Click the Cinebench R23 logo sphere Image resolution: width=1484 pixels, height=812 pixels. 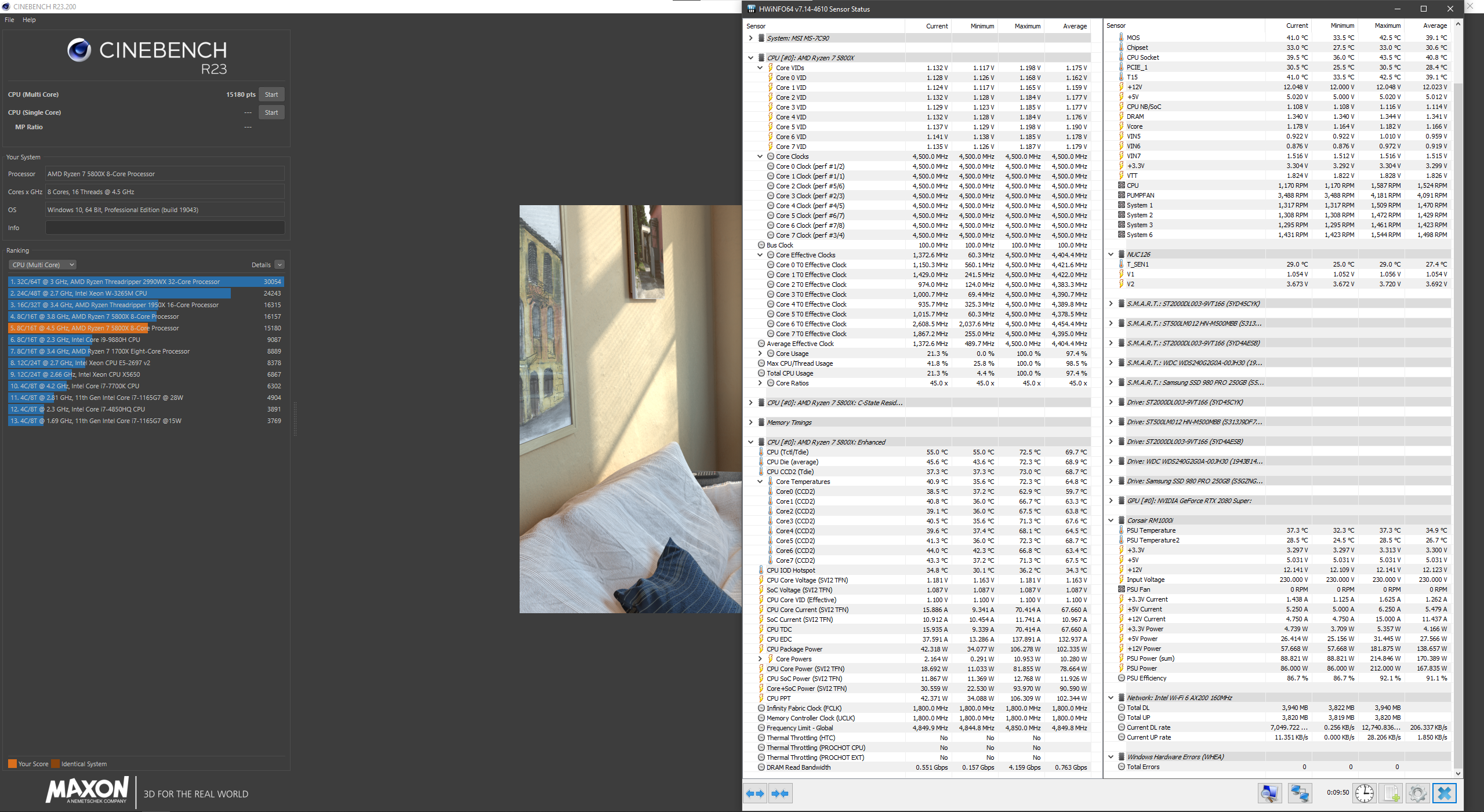pos(79,50)
